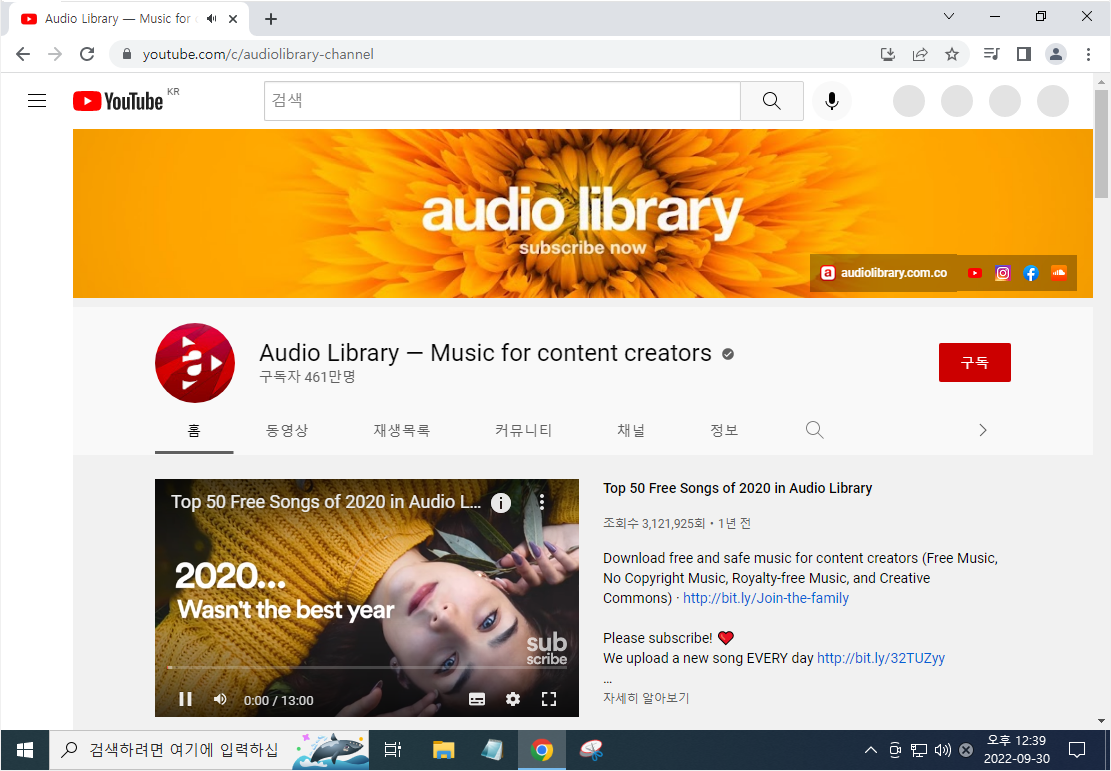Show video info card icon
The image size is (1111, 771).
click(501, 502)
